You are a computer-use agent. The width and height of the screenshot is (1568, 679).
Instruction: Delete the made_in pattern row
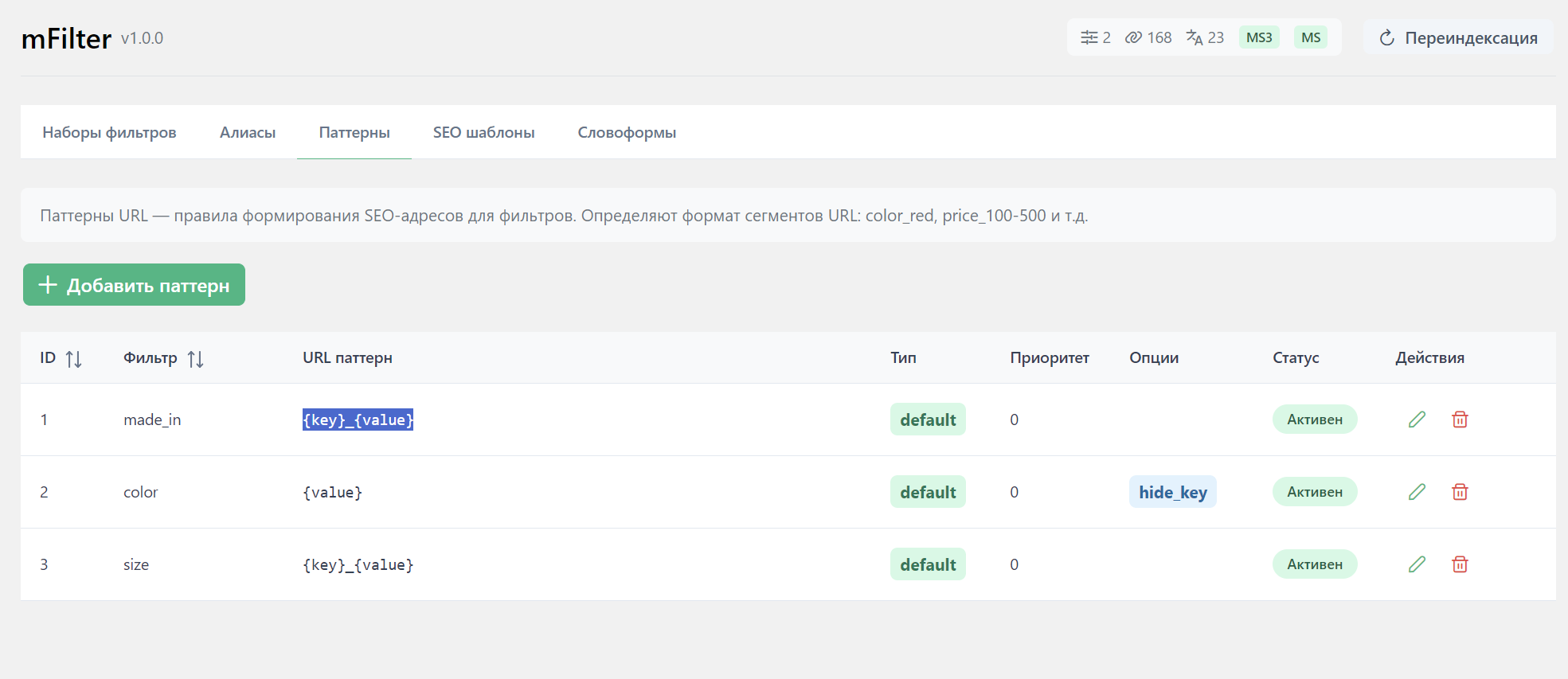pos(1460,419)
